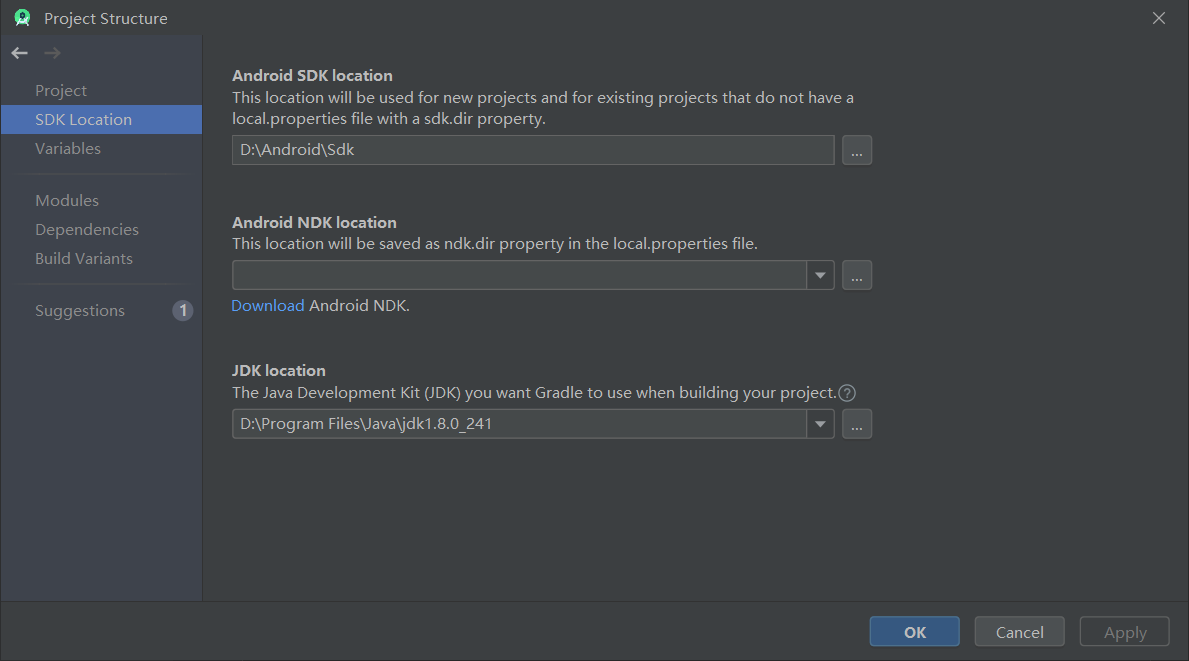Click the 'JDK location' heading

click(279, 371)
